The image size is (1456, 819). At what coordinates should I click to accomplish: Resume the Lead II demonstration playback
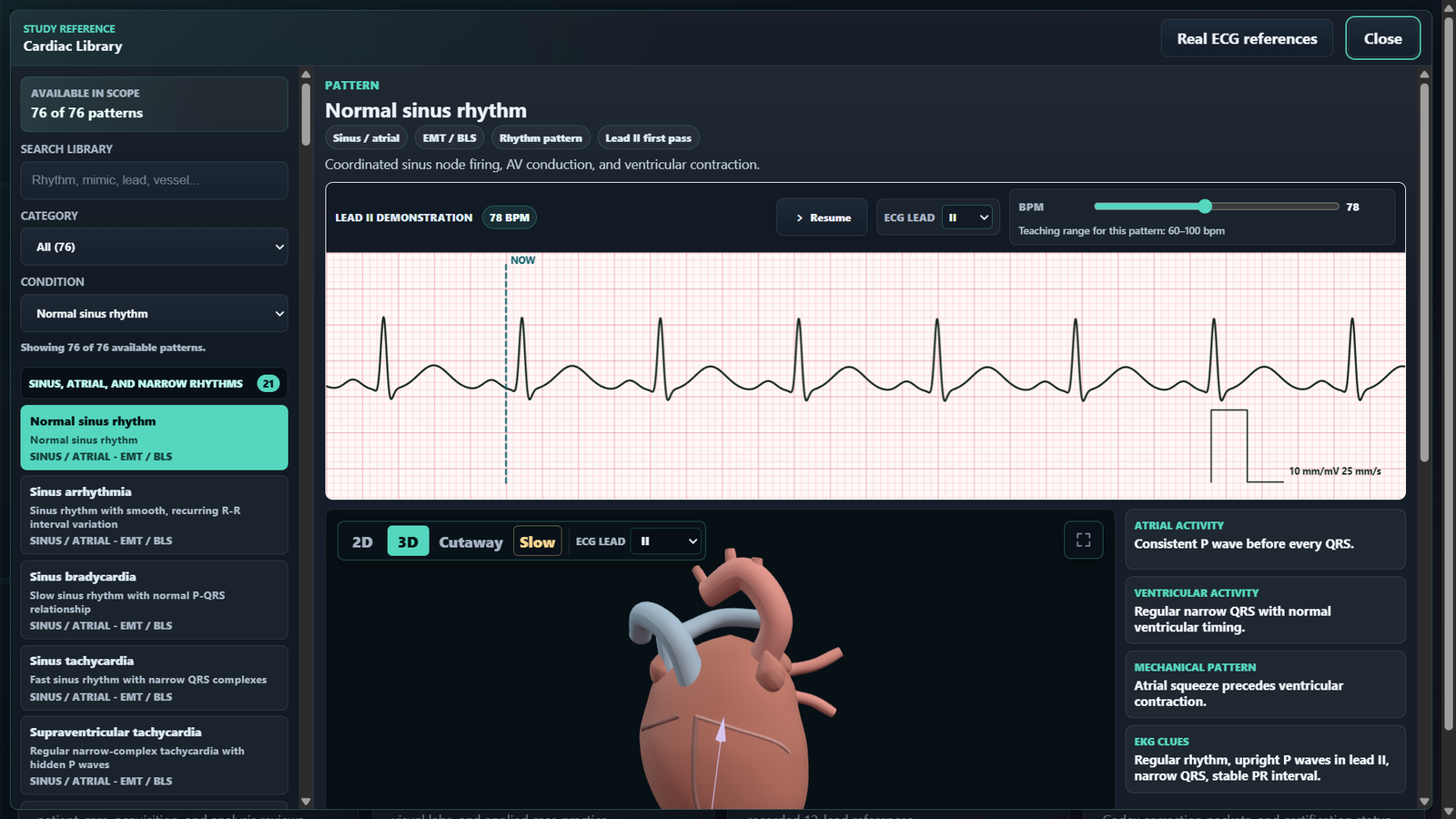[823, 217]
